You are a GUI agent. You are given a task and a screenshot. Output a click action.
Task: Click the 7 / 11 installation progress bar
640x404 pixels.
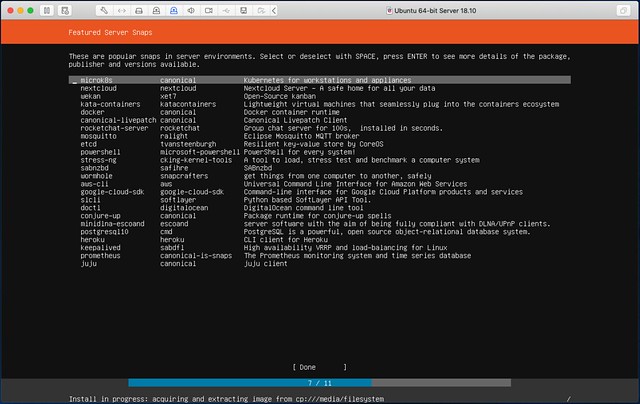point(320,383)
